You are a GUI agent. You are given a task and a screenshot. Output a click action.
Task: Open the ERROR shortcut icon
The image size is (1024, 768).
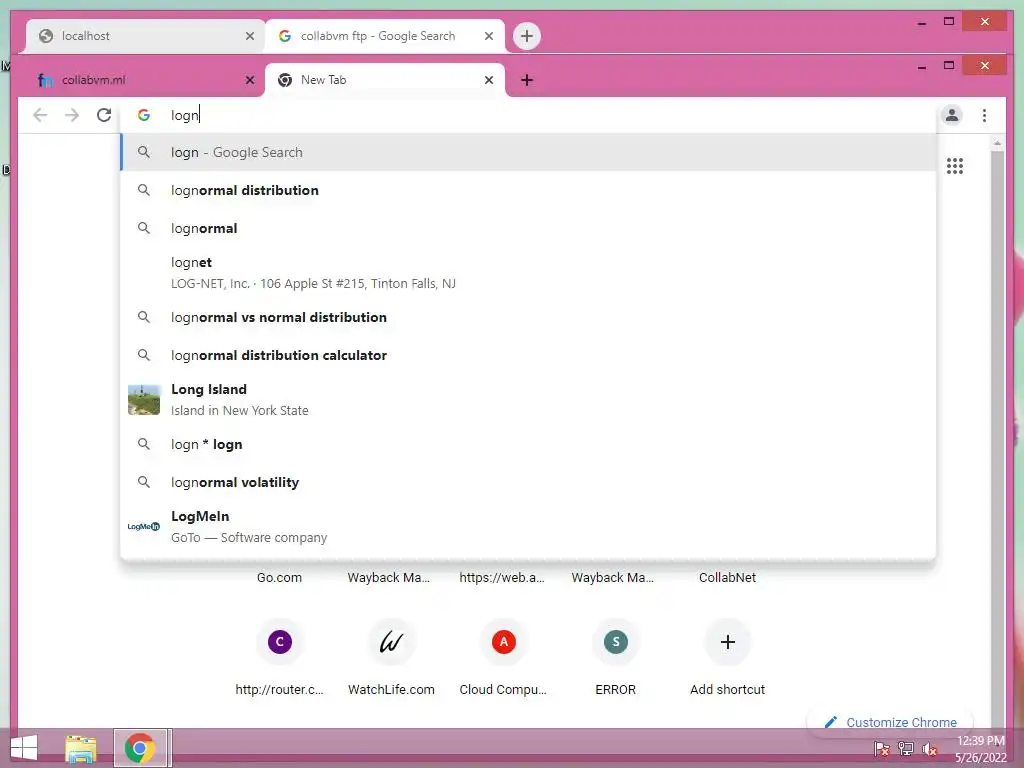point(616,642)
